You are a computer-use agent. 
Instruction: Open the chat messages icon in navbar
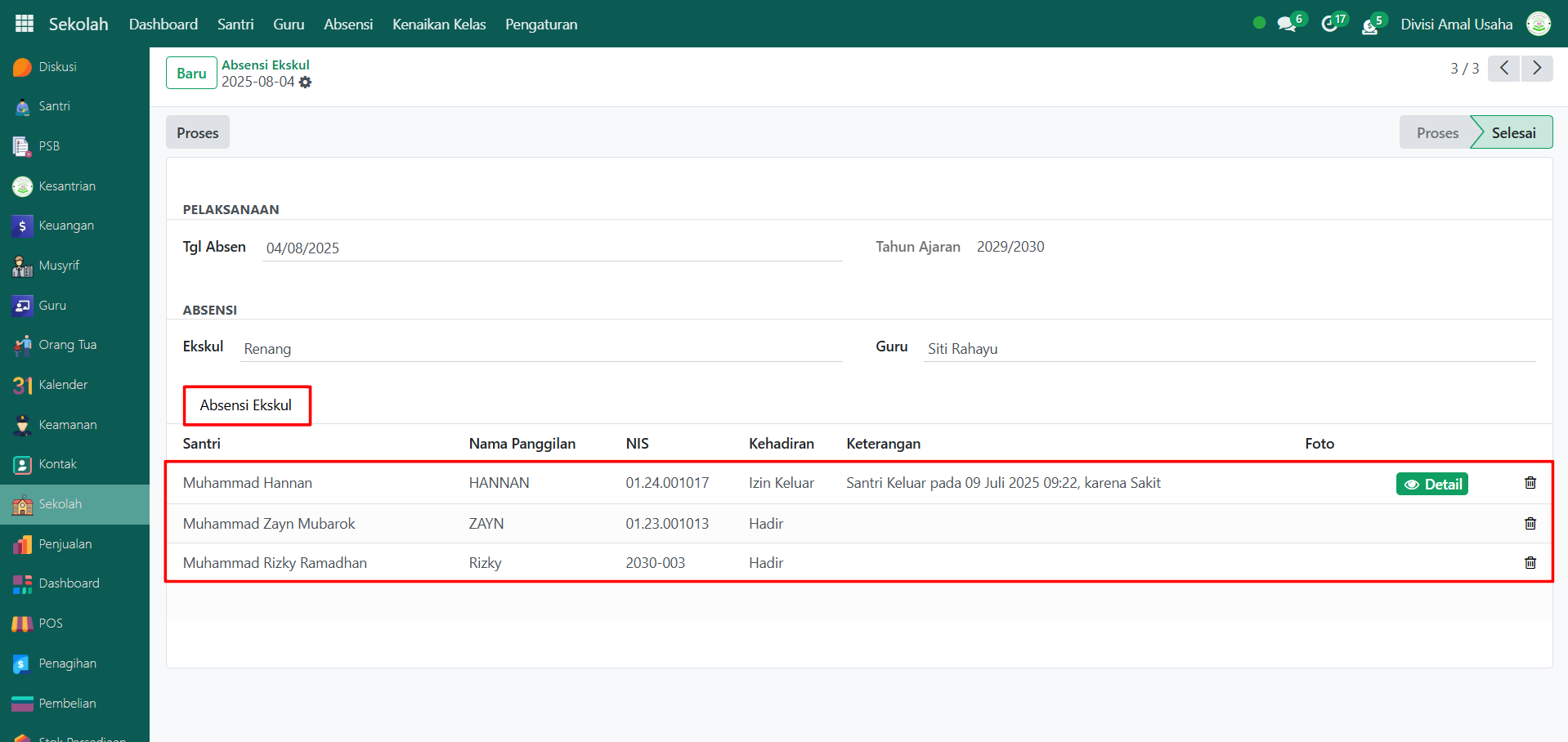point(1288,25)
